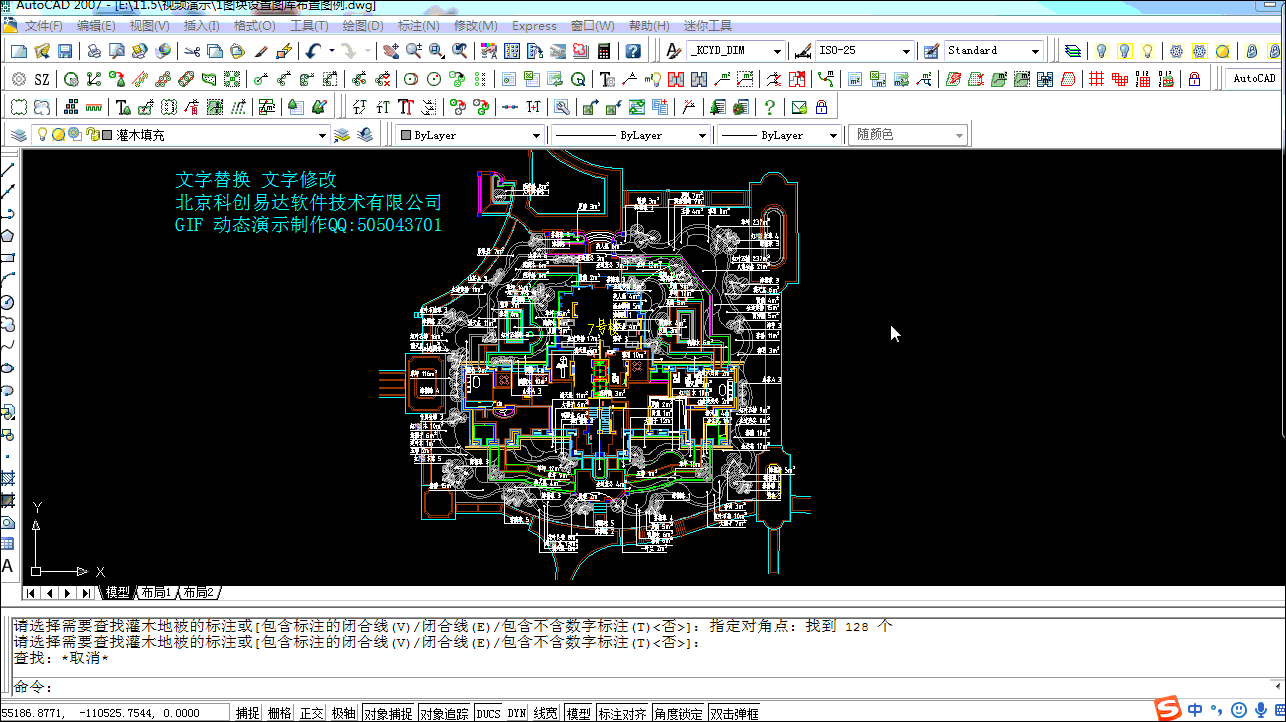
Task: Open the ByLayer lineweight dropdown
Action: click(x=834, y=135)
